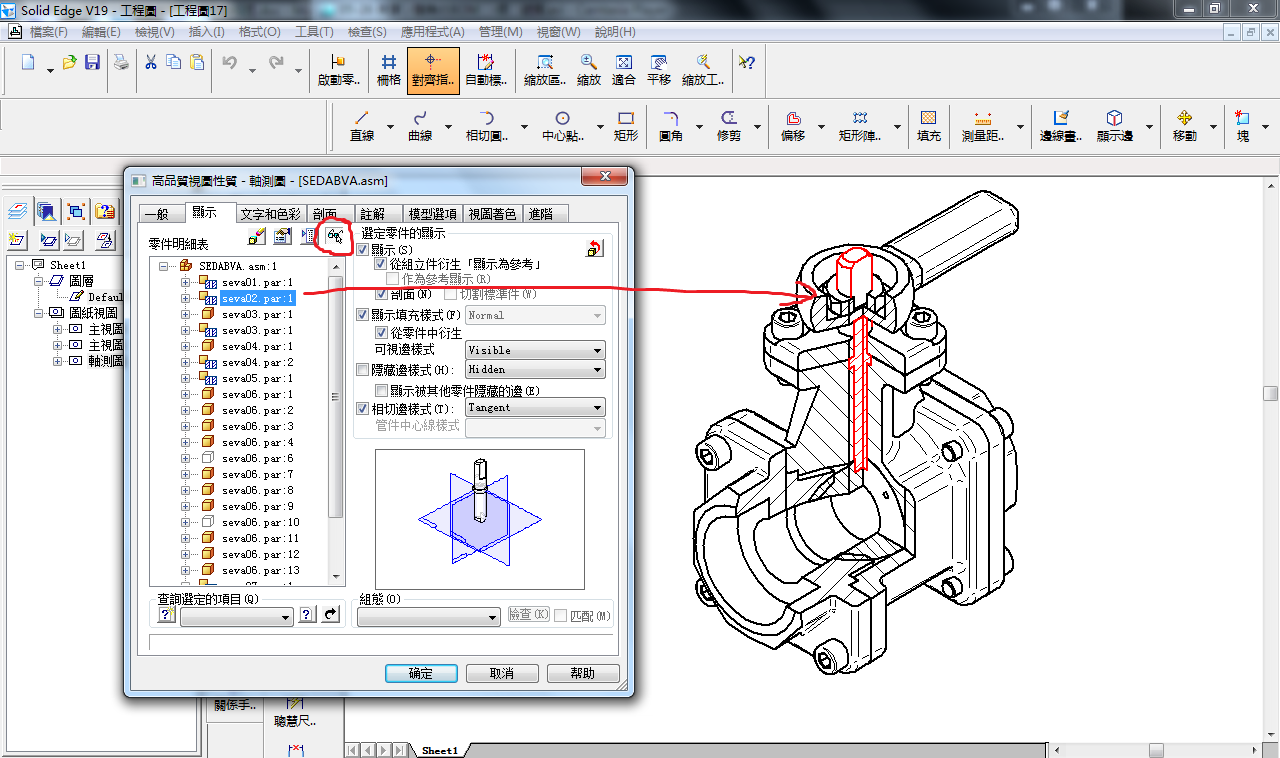The width and height of the screenshot is (1280, 758).
Task: Expand the seva03.par:1 tree node
Action: [x=185, y=314]
